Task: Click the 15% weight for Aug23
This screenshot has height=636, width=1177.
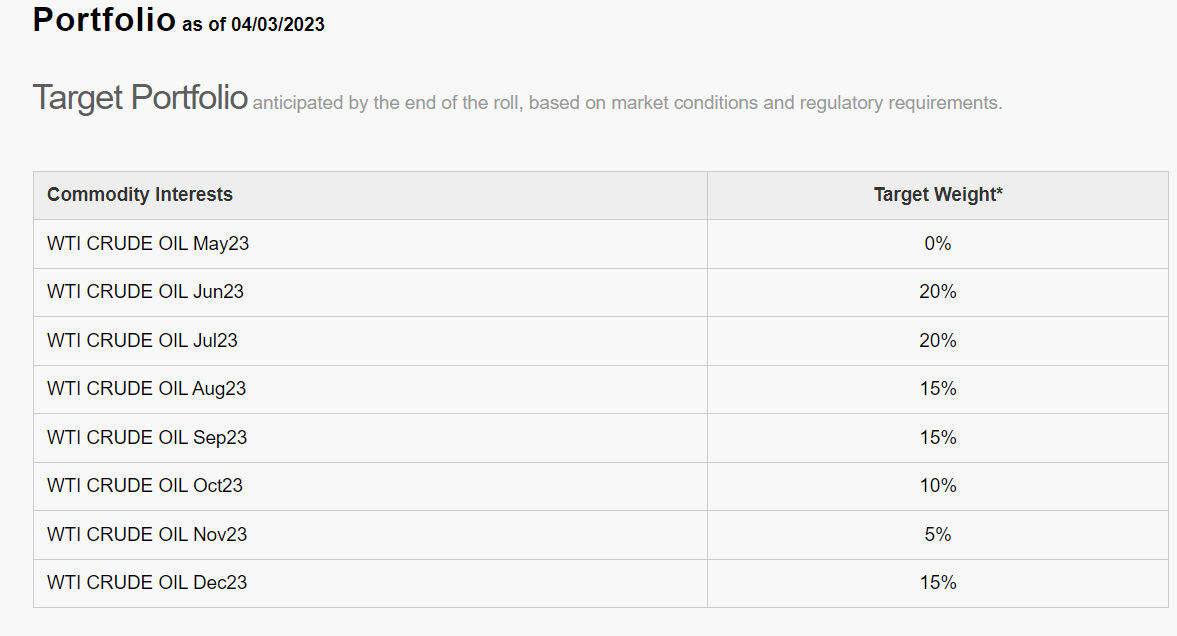Action: [x=937, y=389]
